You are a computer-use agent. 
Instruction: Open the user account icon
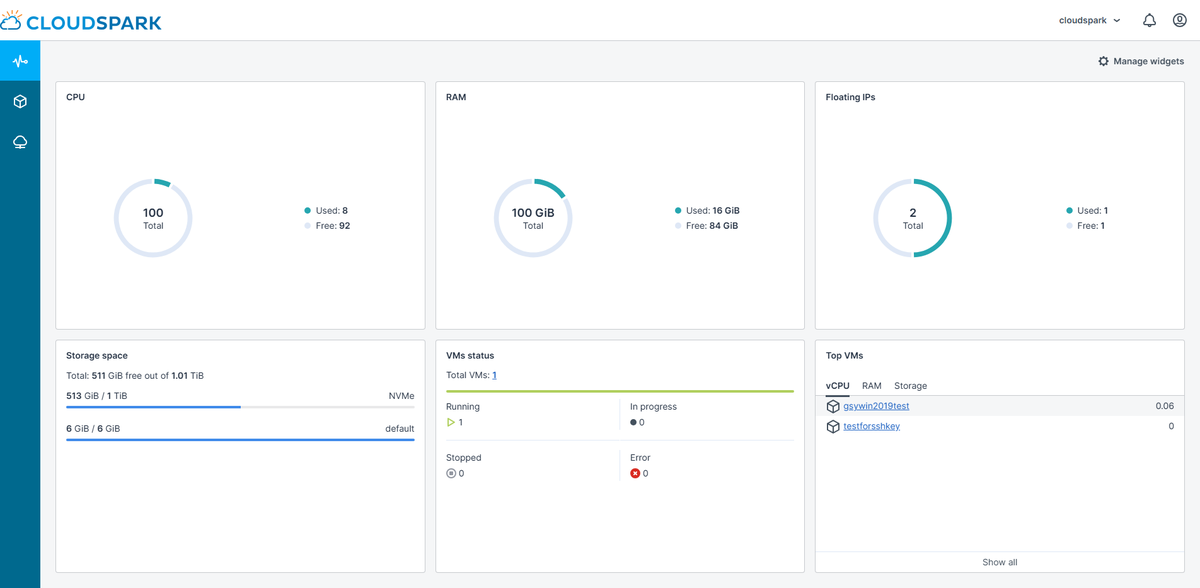(x=1179, y=20)
